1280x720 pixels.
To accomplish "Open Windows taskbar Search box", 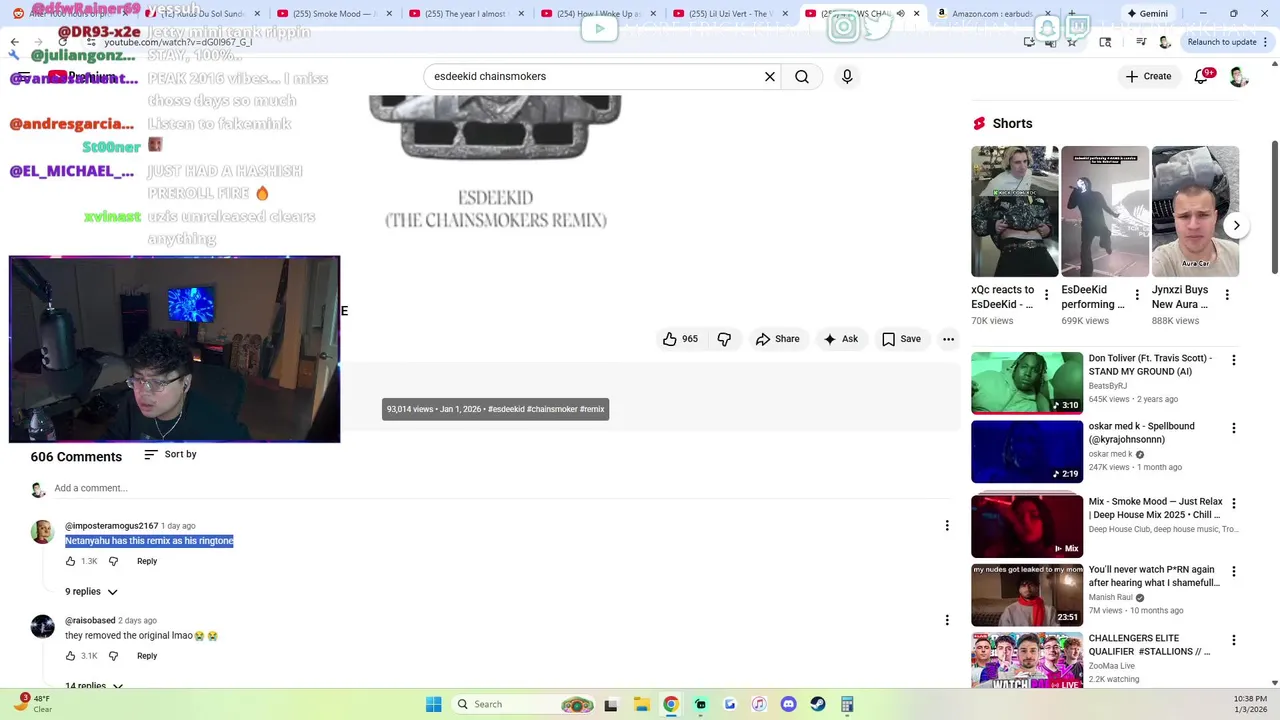I will [x=523, y=704].
